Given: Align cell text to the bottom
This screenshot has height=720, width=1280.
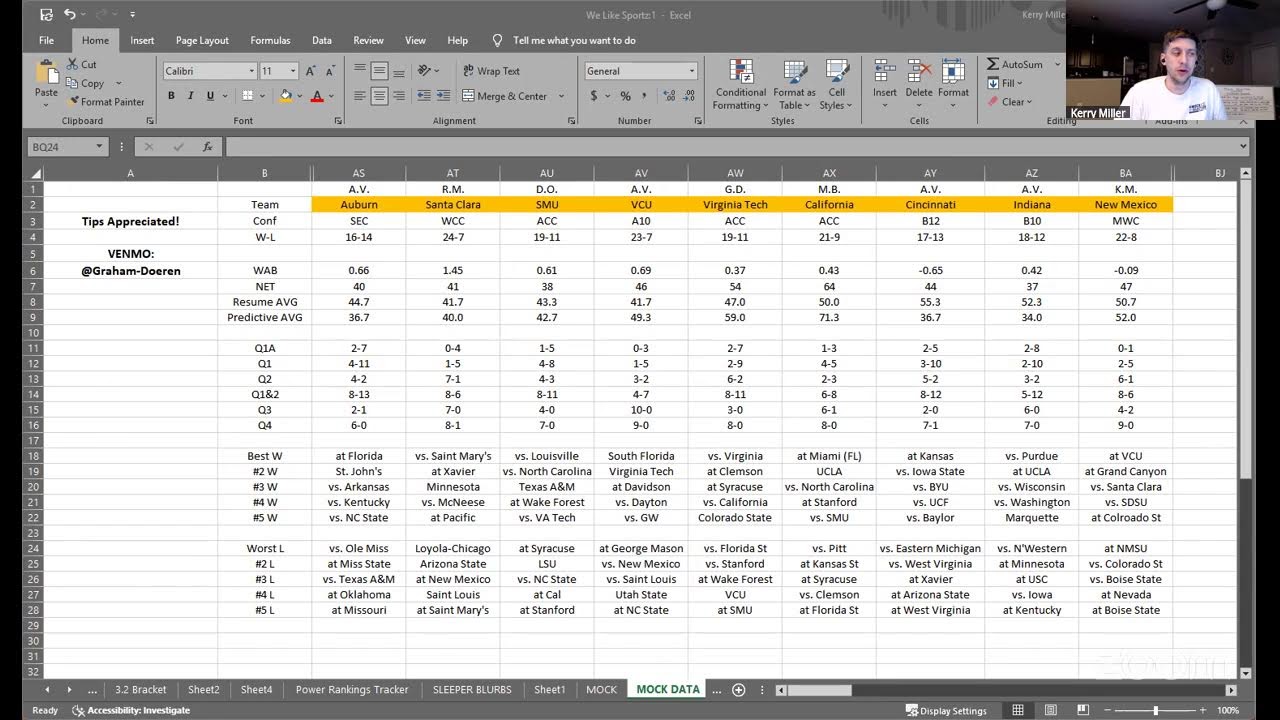Looking at the screenshot, I should (398, 71).
